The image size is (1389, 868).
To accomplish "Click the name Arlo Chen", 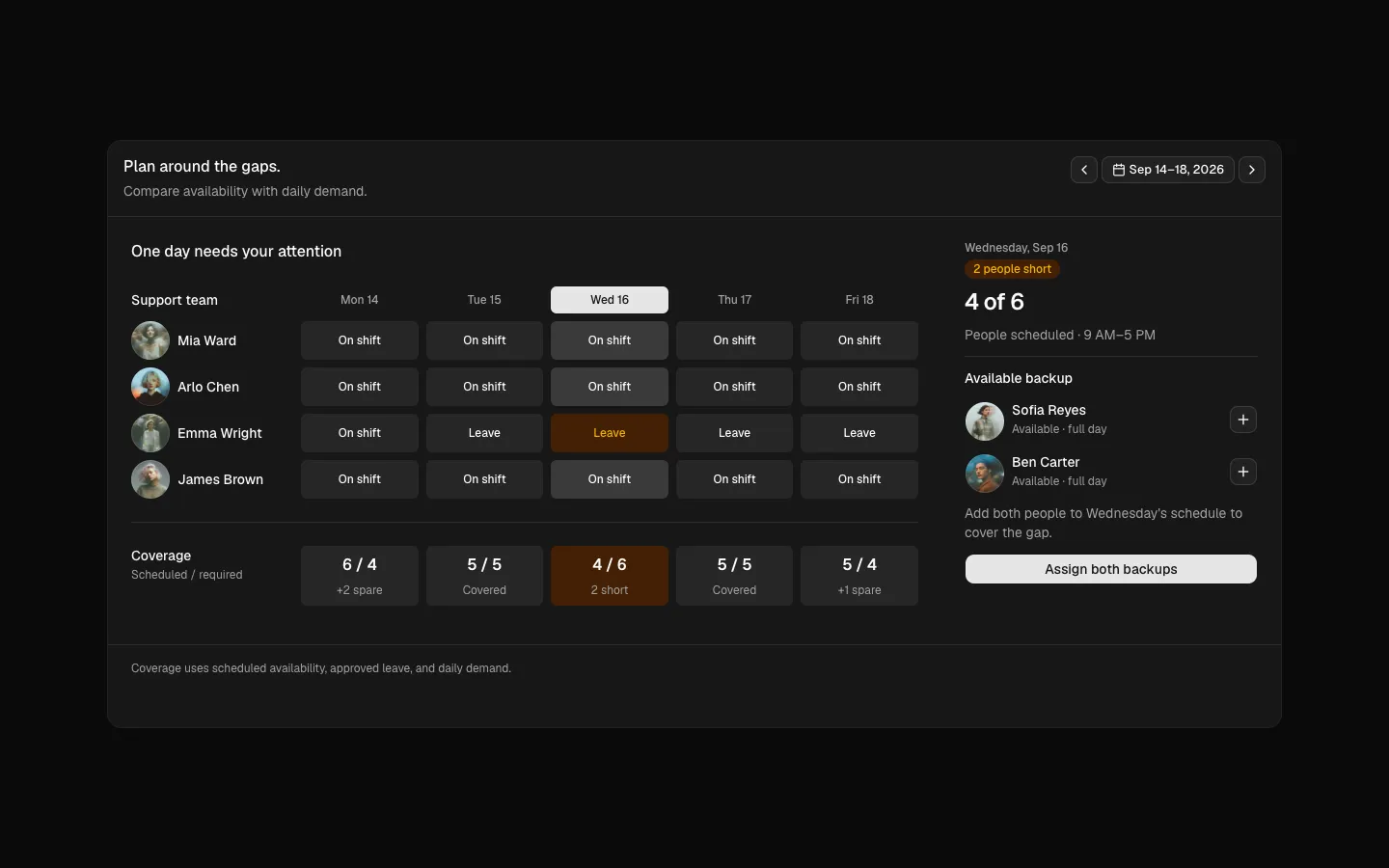I will (x=208, y=387).
